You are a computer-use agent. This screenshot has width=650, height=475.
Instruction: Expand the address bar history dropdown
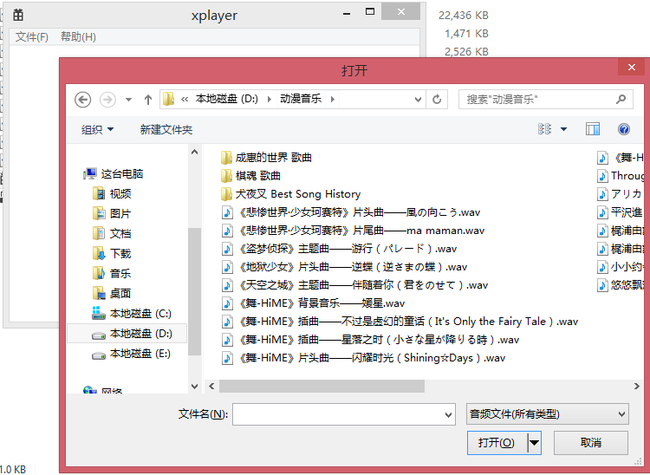point(418,99)
